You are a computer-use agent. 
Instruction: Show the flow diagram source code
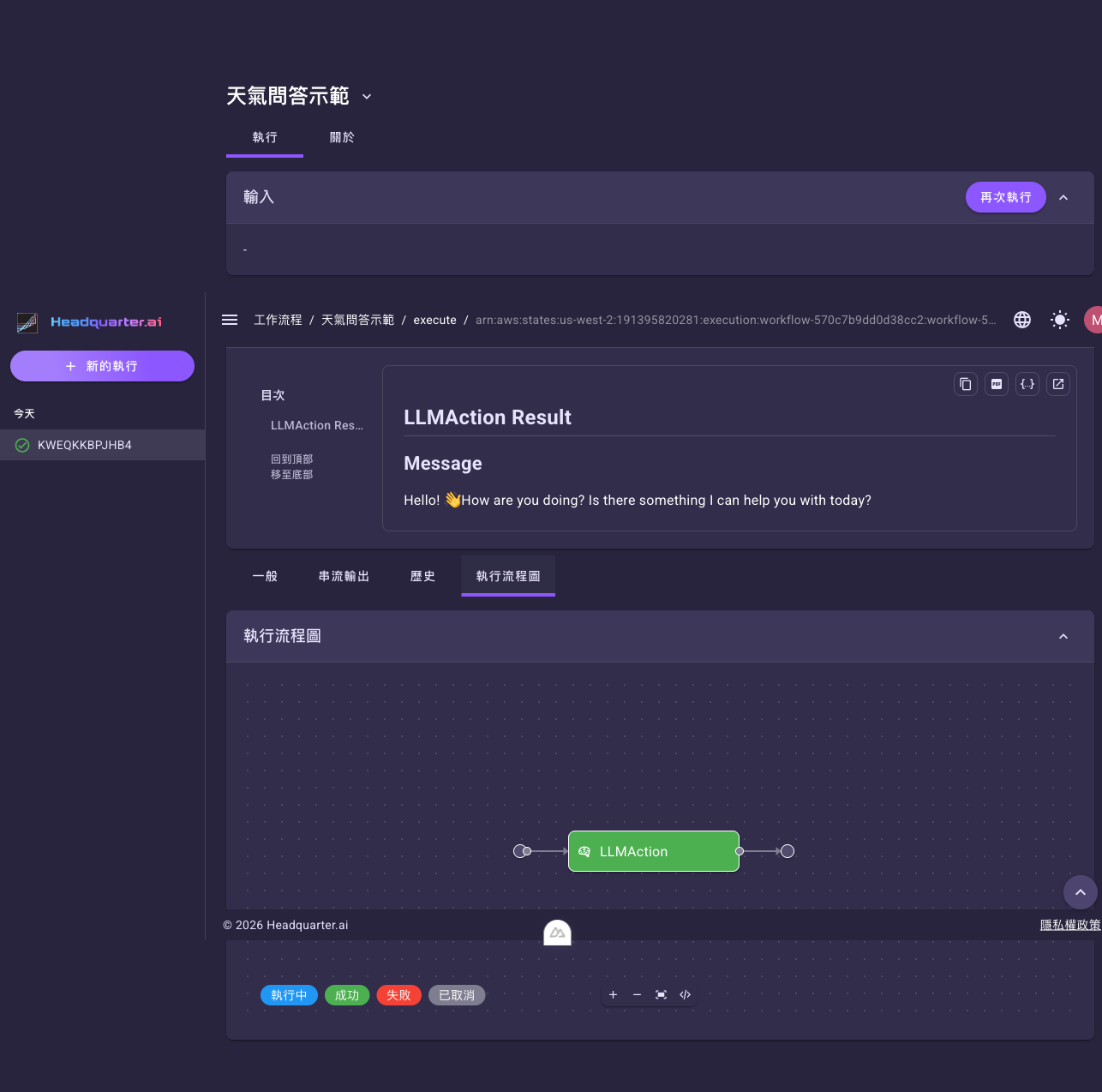(x=685, y=994)
